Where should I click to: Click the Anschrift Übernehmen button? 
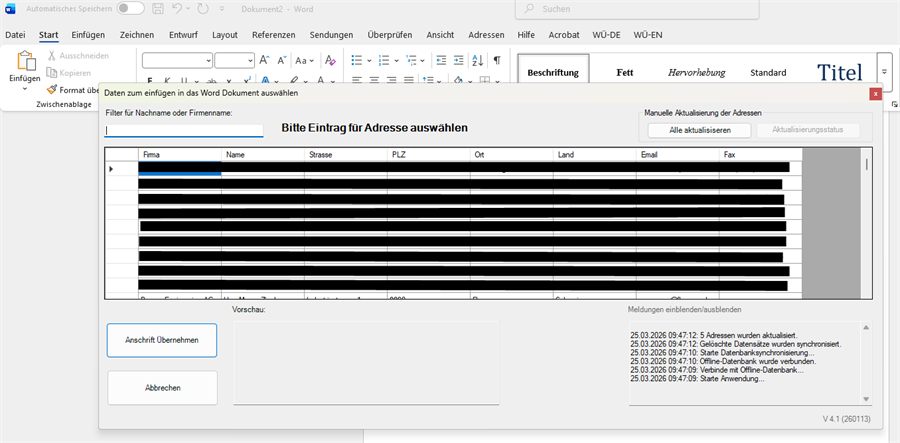[x=162, y=340]
